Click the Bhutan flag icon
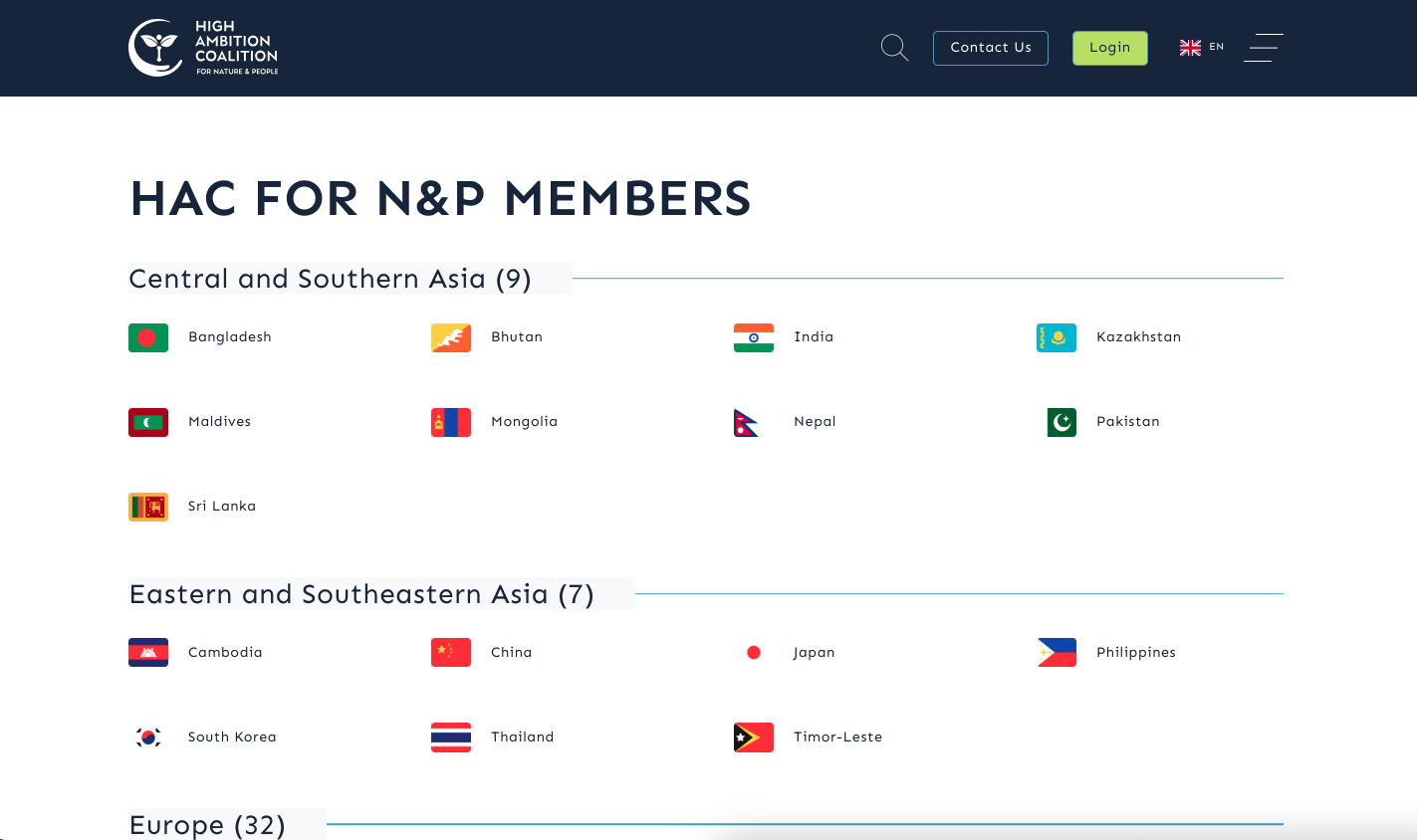 [451, 337]
